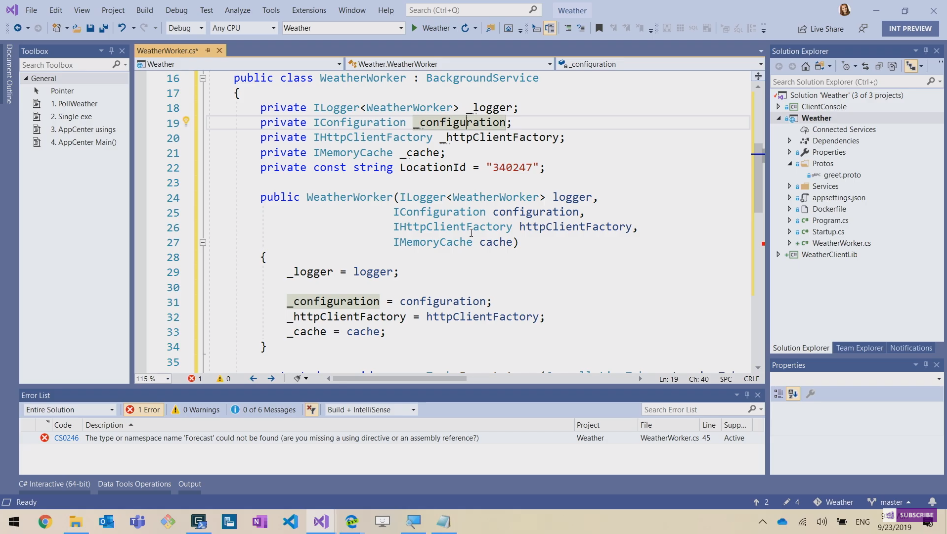
Task: Open the Entire Solution scope dropdown
Action: click(x=70, y=410)
